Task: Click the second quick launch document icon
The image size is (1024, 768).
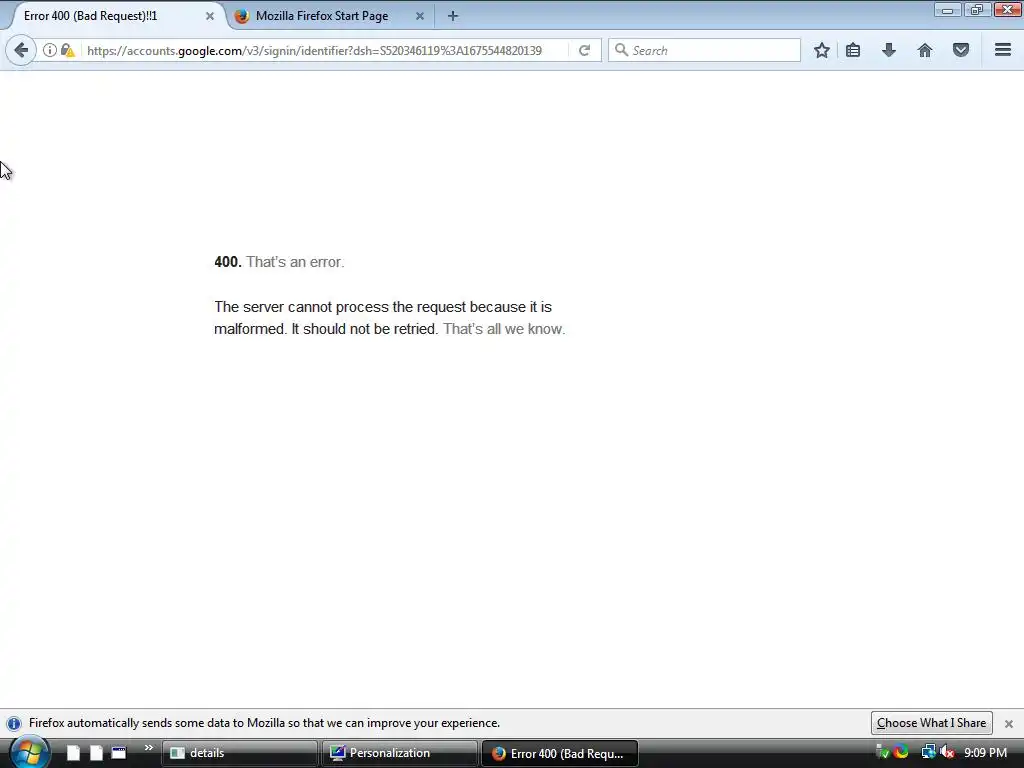Action: click(96, 753)
